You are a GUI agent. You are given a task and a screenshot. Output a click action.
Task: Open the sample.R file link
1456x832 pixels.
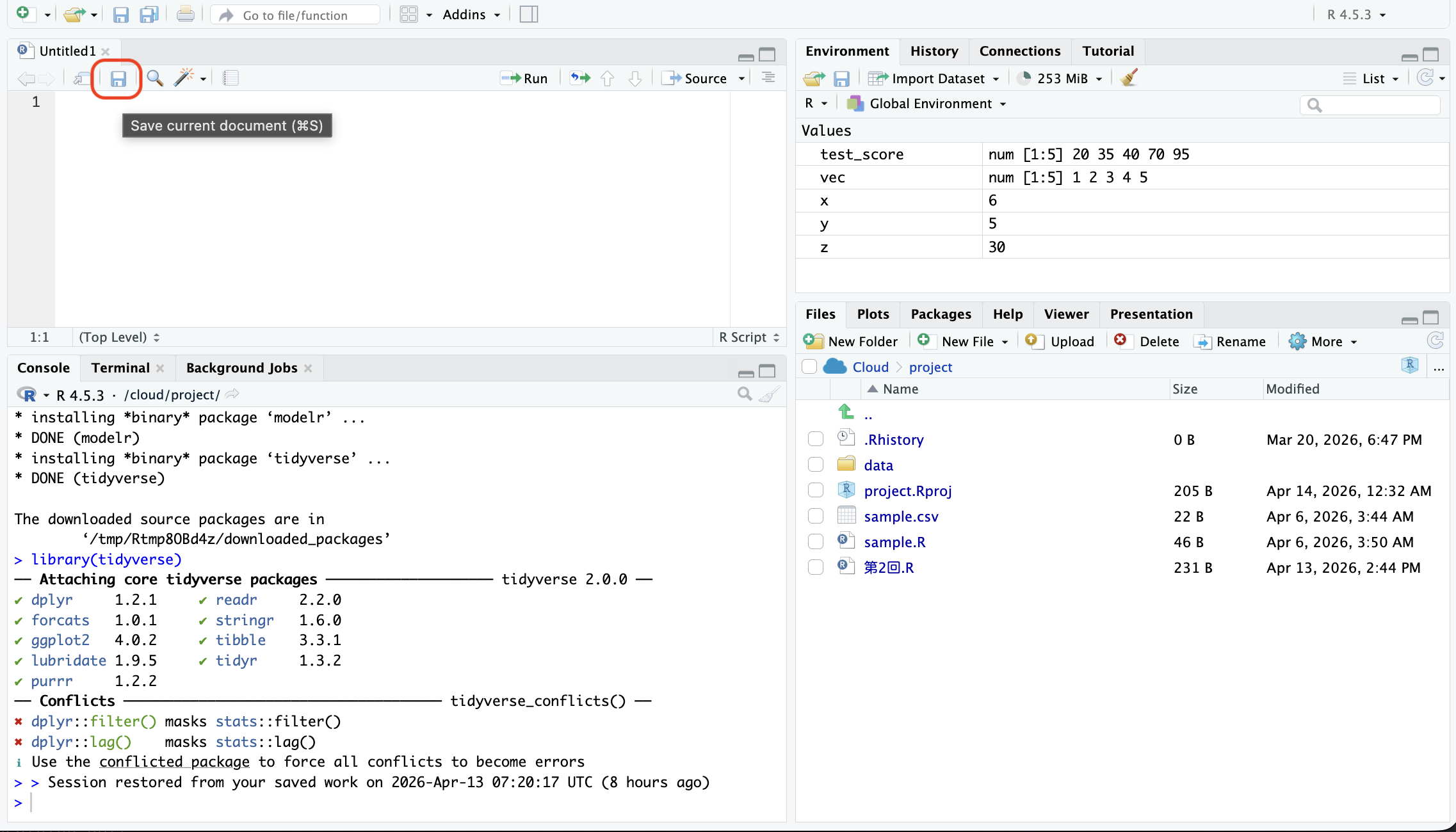[894, 542]
